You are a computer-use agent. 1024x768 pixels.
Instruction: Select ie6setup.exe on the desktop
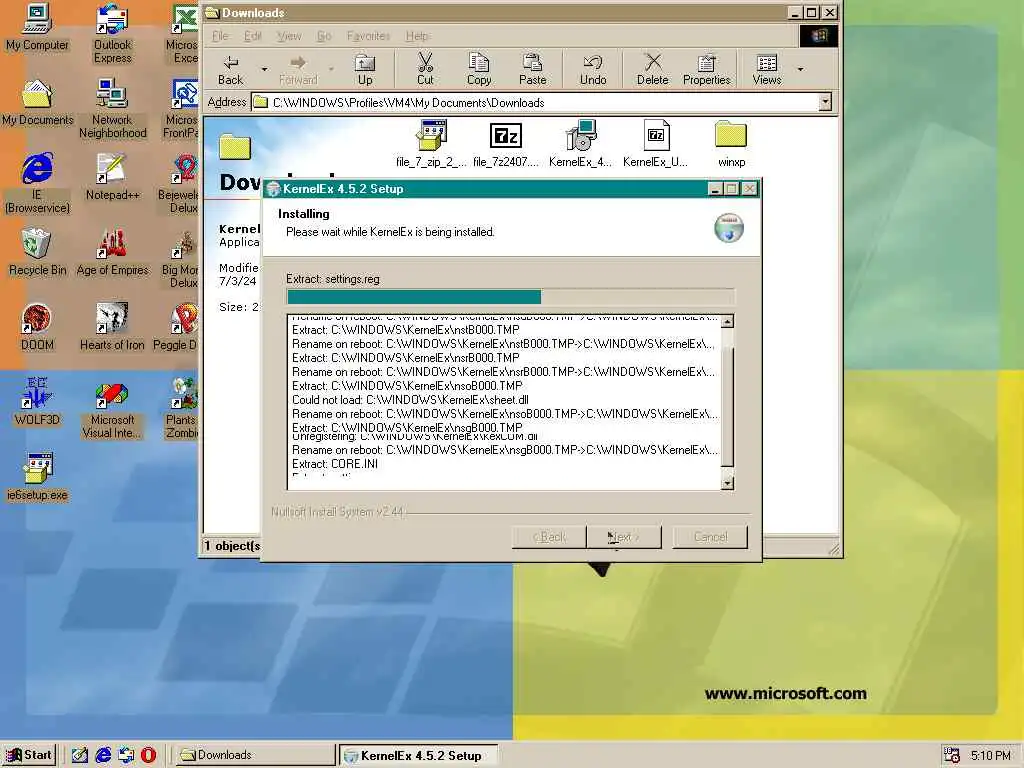click(x=37, y=477)
